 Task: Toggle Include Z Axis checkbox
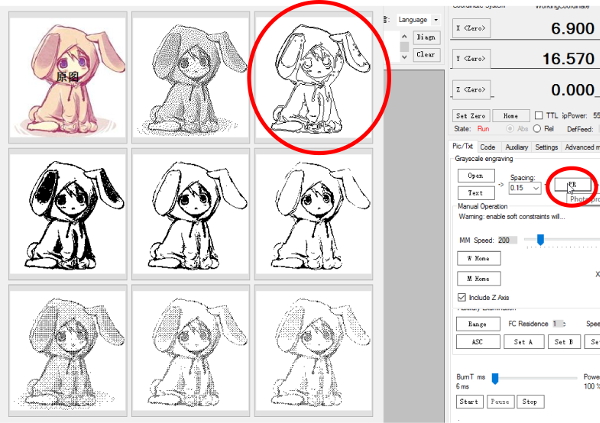[x=461, y=298]
